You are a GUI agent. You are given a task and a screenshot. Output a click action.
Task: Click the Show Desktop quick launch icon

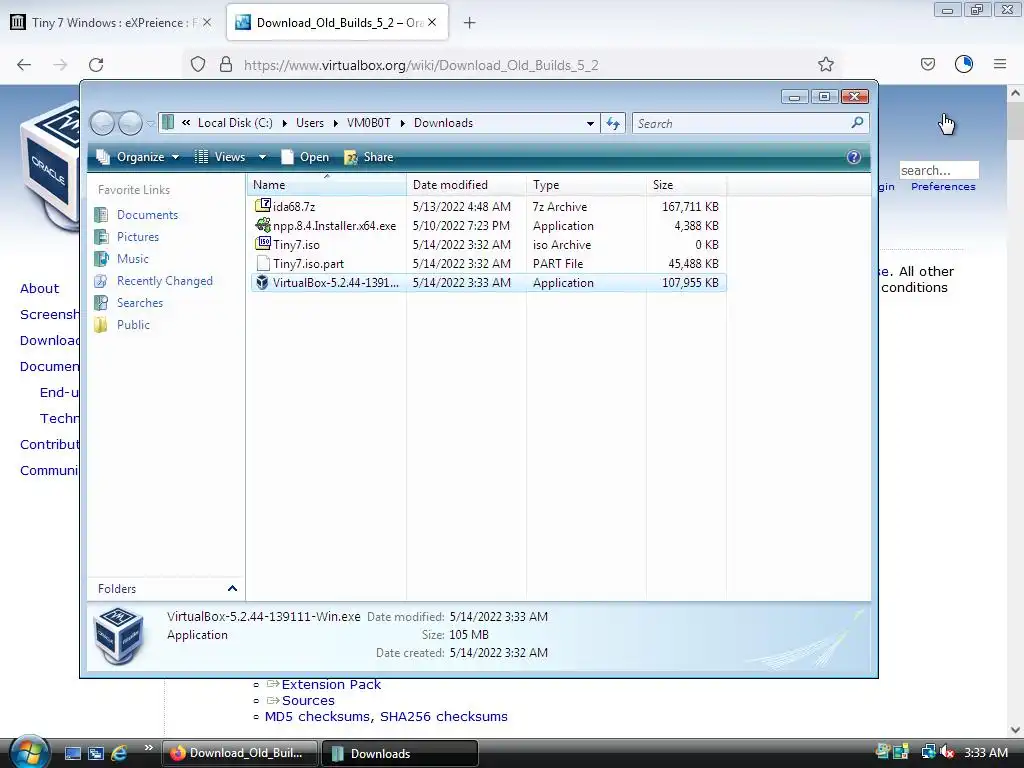pos(72,753)
